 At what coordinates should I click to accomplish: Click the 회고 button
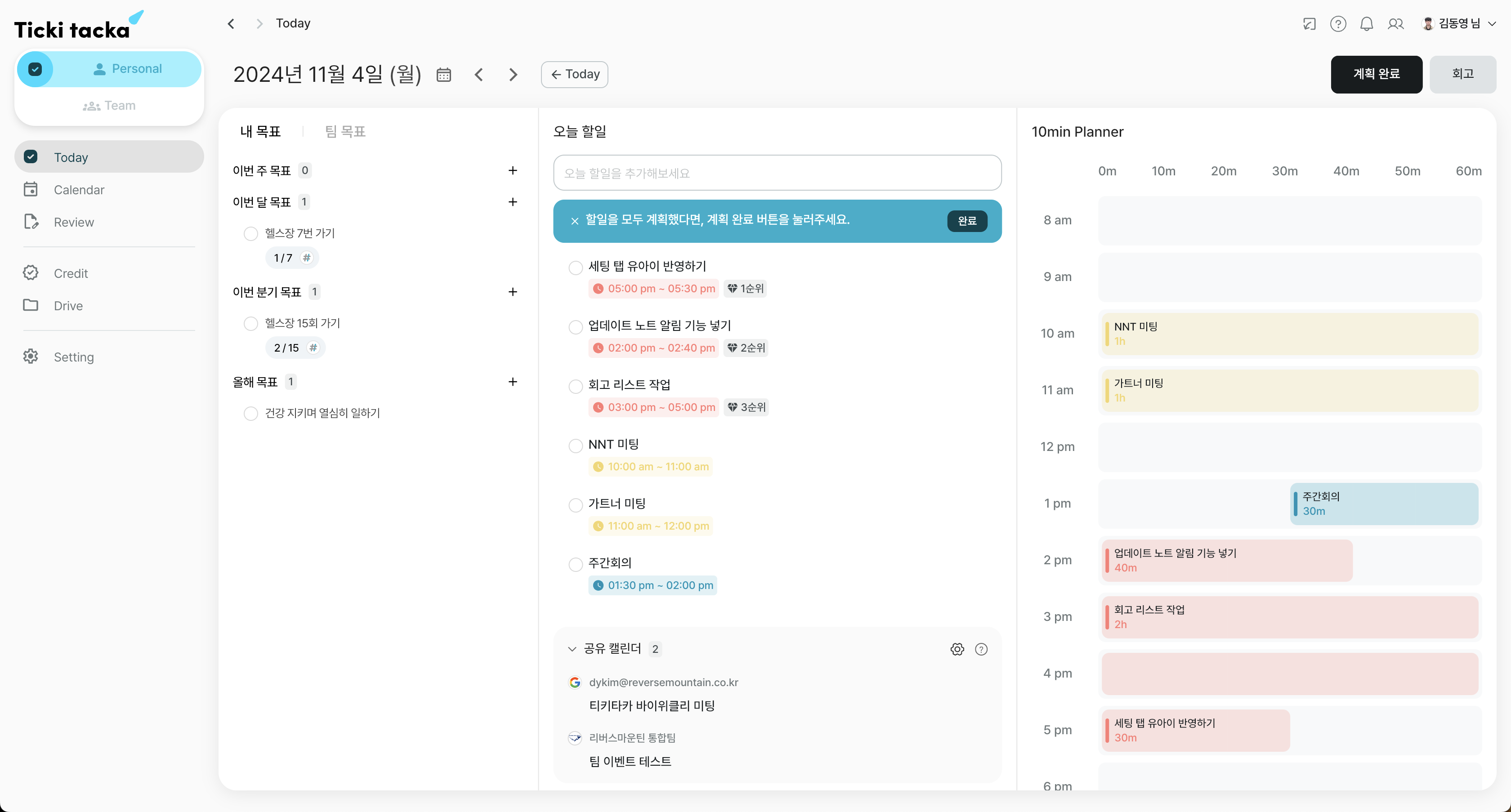point(1462,74)
